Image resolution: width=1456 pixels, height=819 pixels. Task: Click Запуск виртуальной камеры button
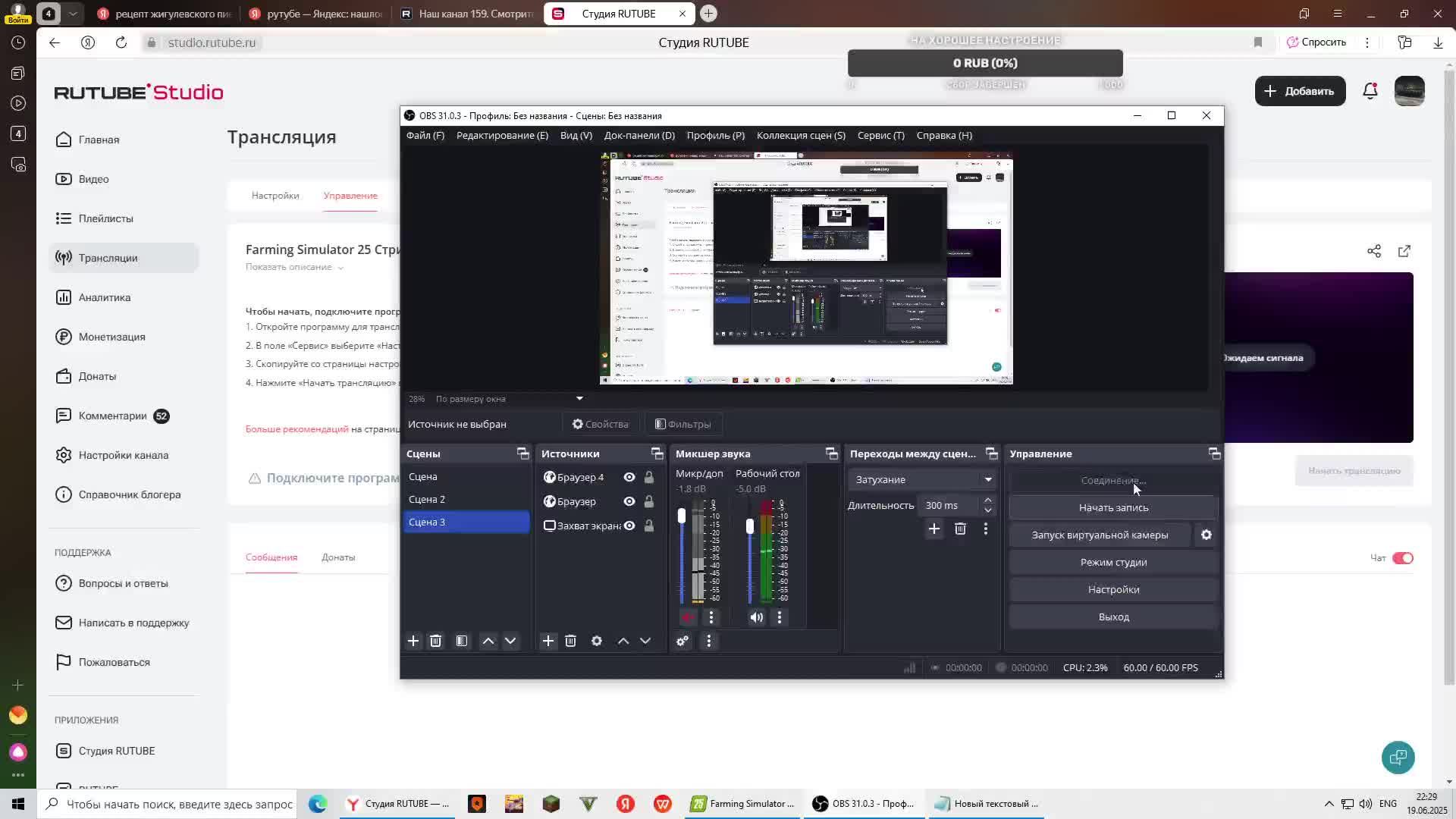[x=1100, y=535]
